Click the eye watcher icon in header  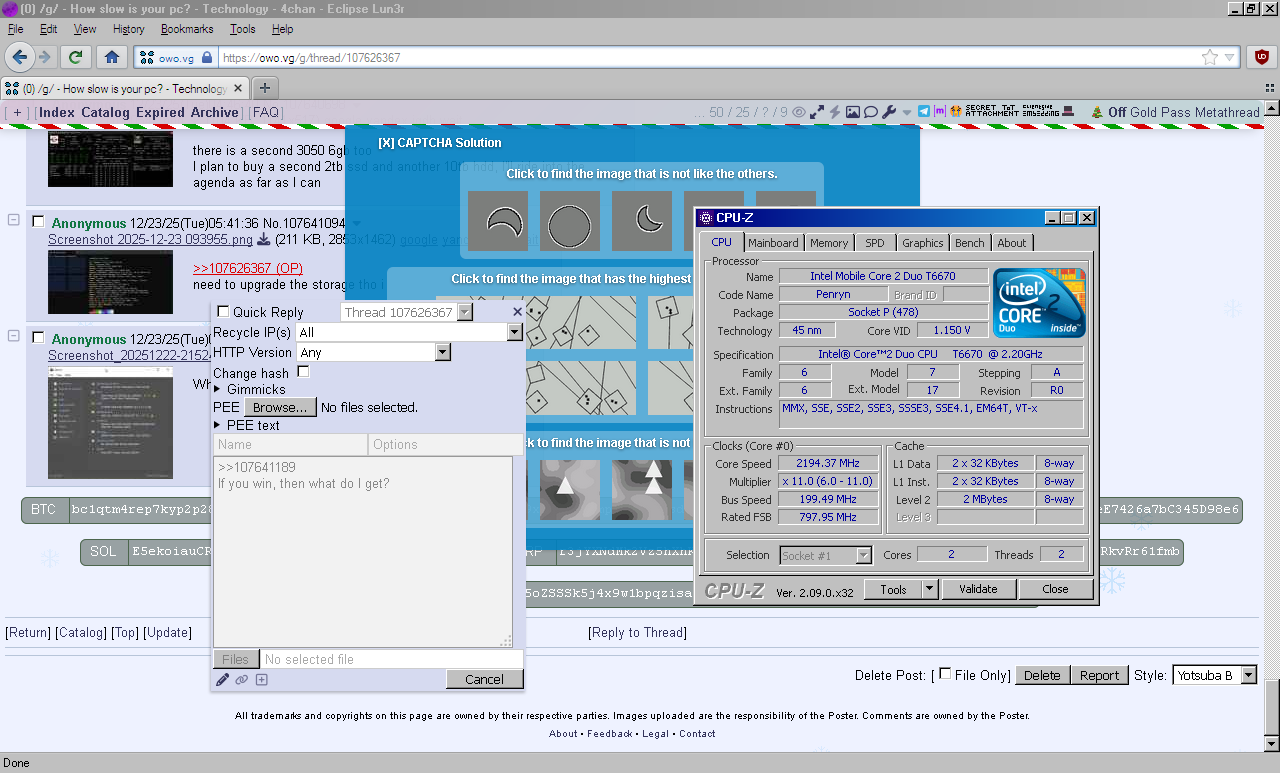click(x=799, y=112)
